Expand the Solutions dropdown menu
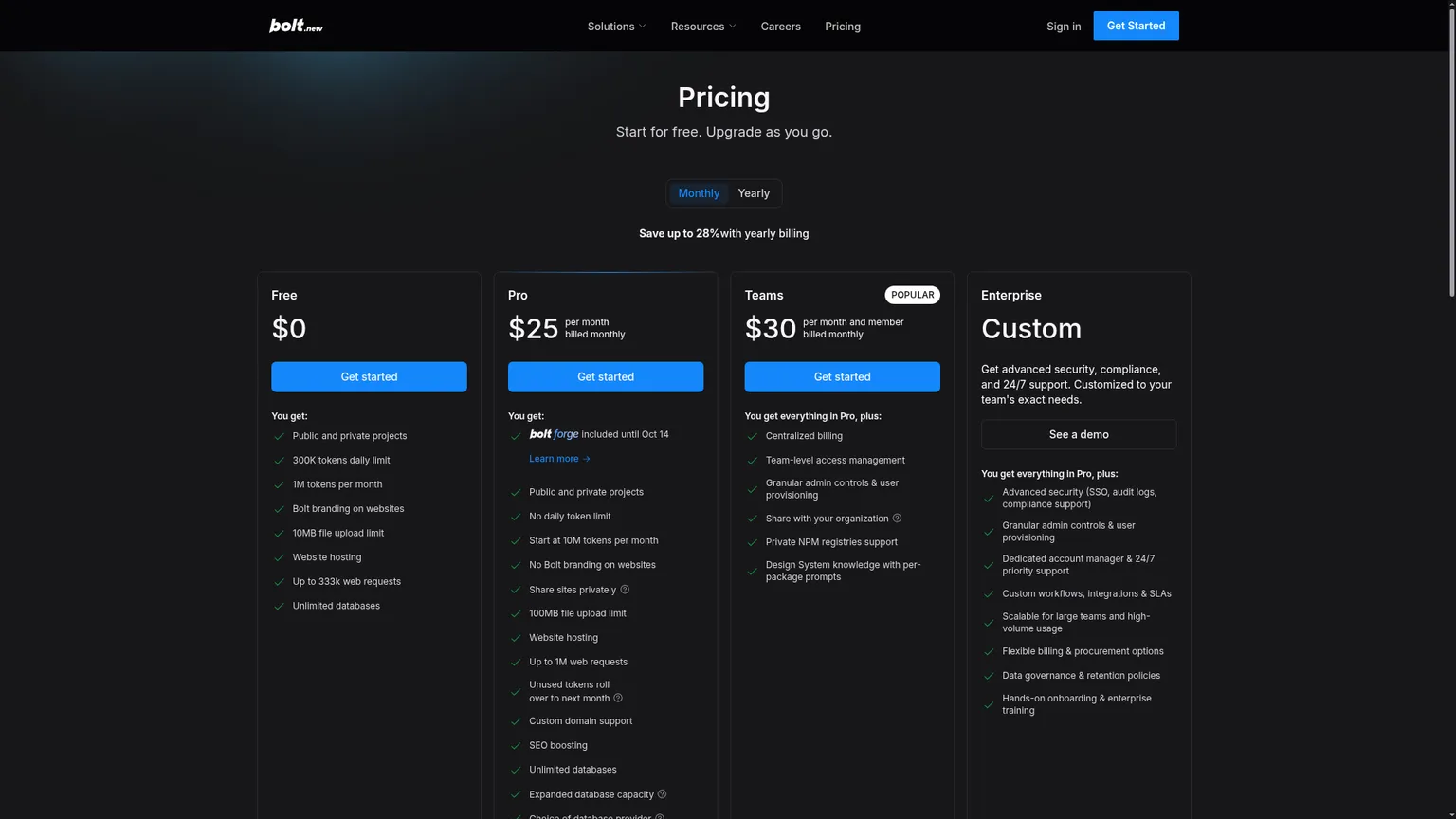1456x819 pixels. click(x=616, y=27)
